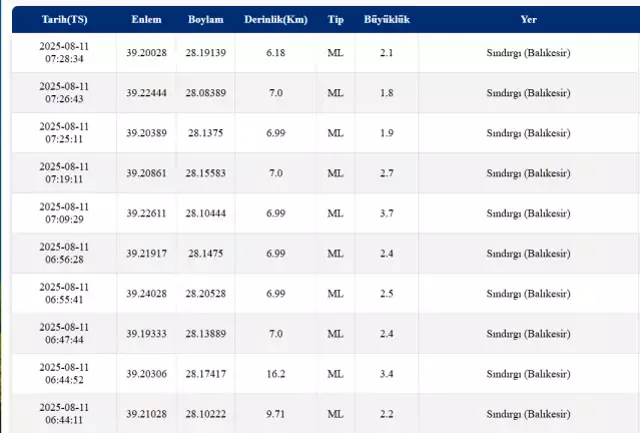This screenshot has width=640, height=433.
Task: Select date cell 2025-08-11 06:44:52
Action: pos(64,374)
